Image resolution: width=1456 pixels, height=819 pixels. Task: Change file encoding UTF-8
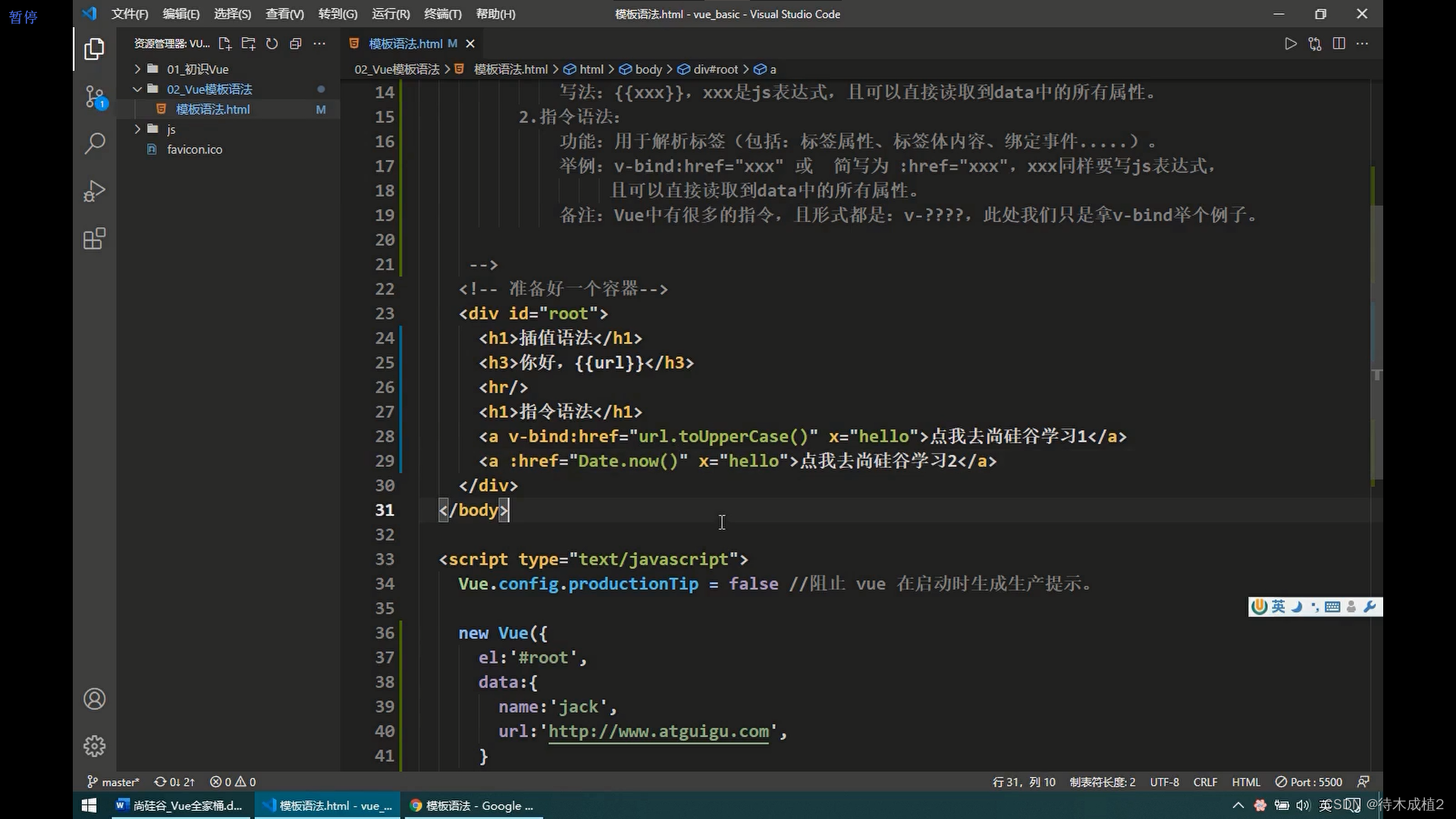tap(1164, 782)
